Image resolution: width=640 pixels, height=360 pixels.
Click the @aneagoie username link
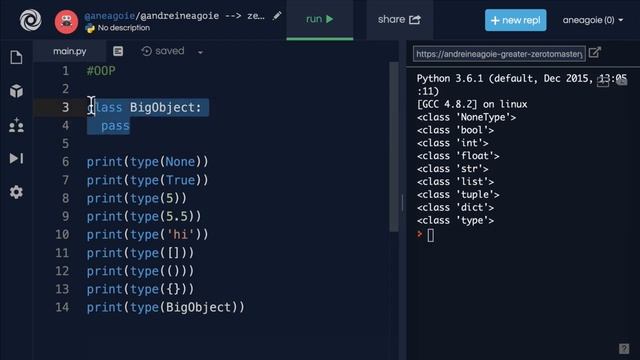109,16
